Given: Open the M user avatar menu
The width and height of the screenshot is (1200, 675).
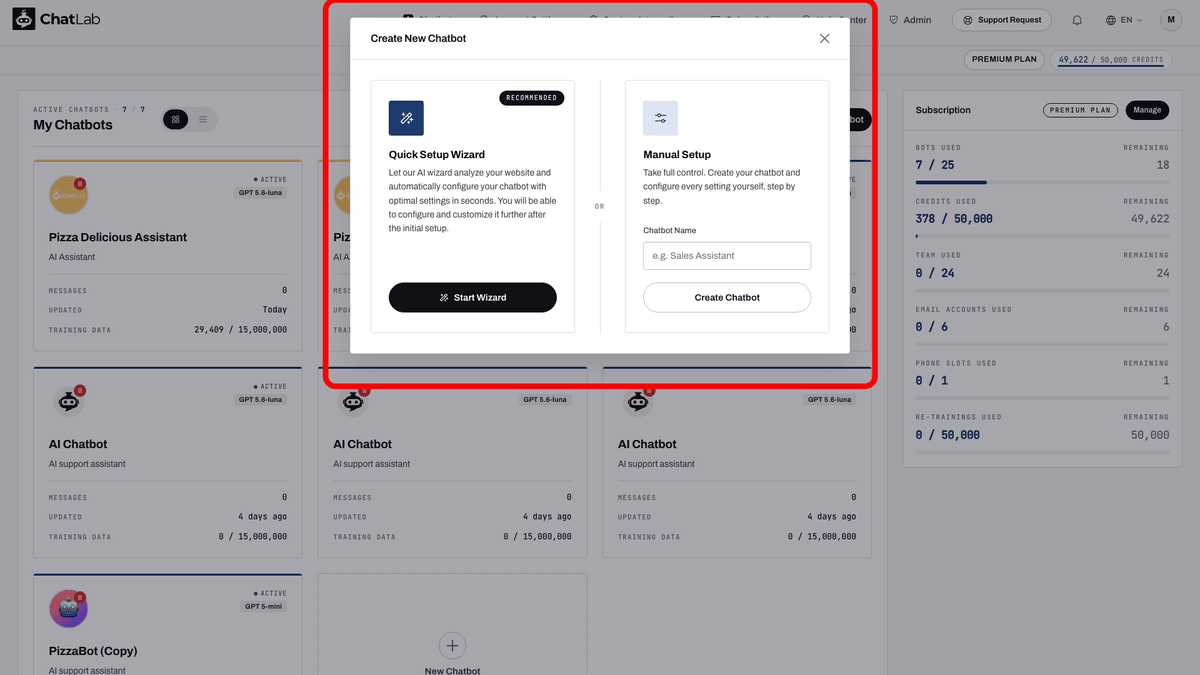Looking at the screenshot, I should click(x=1171, y=19).
